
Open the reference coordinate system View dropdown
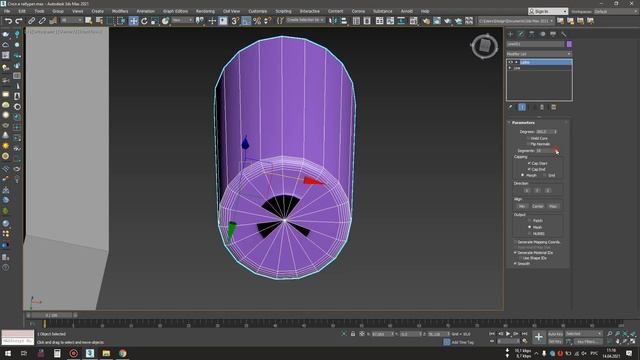pyautogui.click(x=182, y=20)
